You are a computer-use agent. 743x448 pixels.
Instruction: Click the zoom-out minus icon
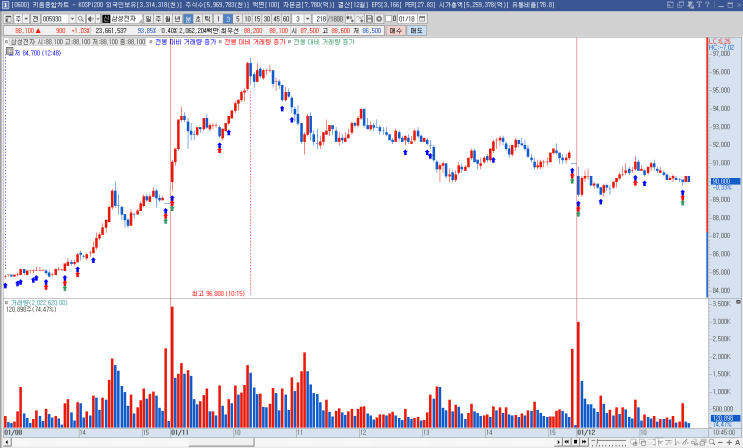click(x=720, y=442)
